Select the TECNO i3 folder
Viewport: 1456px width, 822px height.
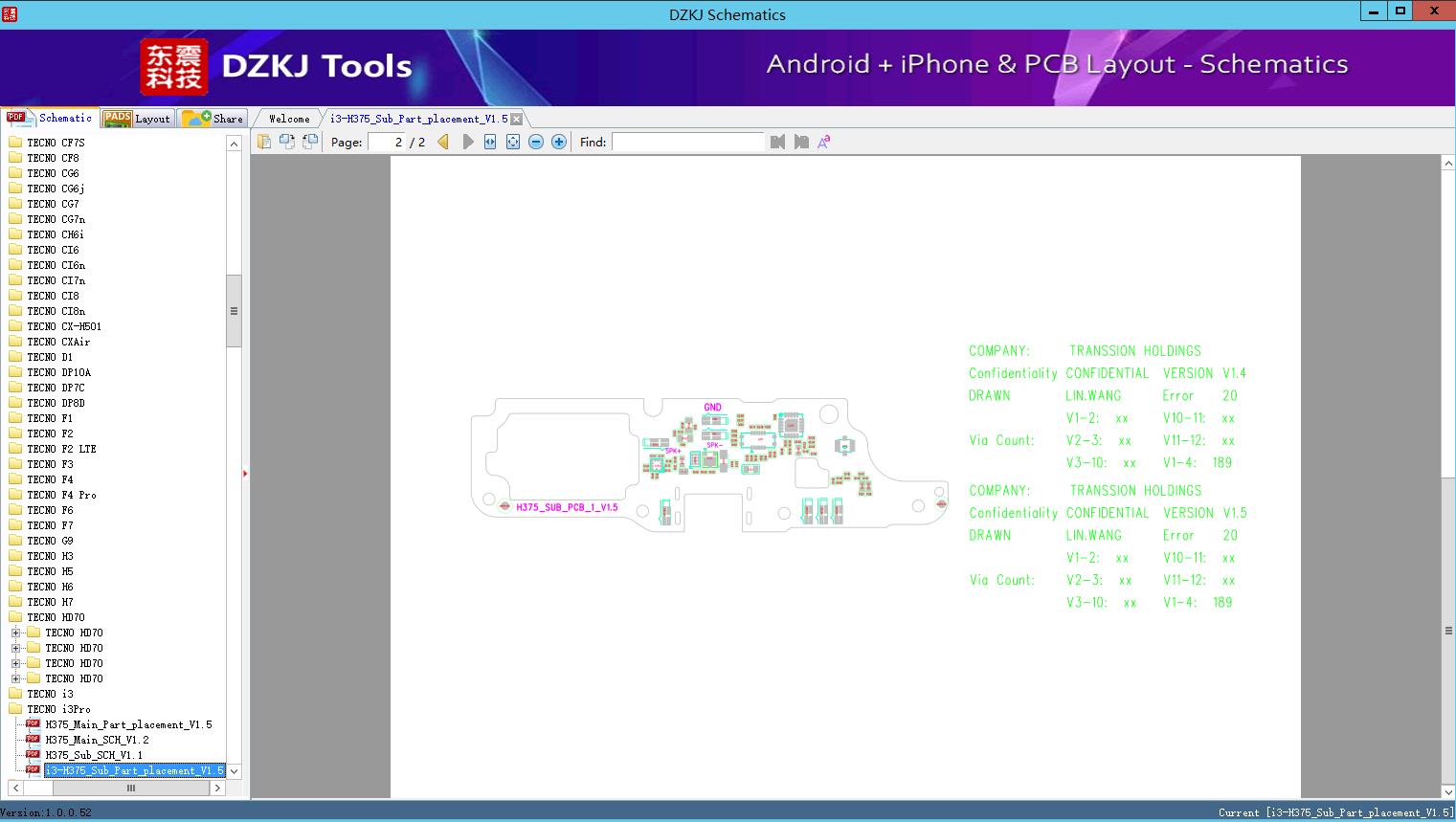(x=51, y=694)
